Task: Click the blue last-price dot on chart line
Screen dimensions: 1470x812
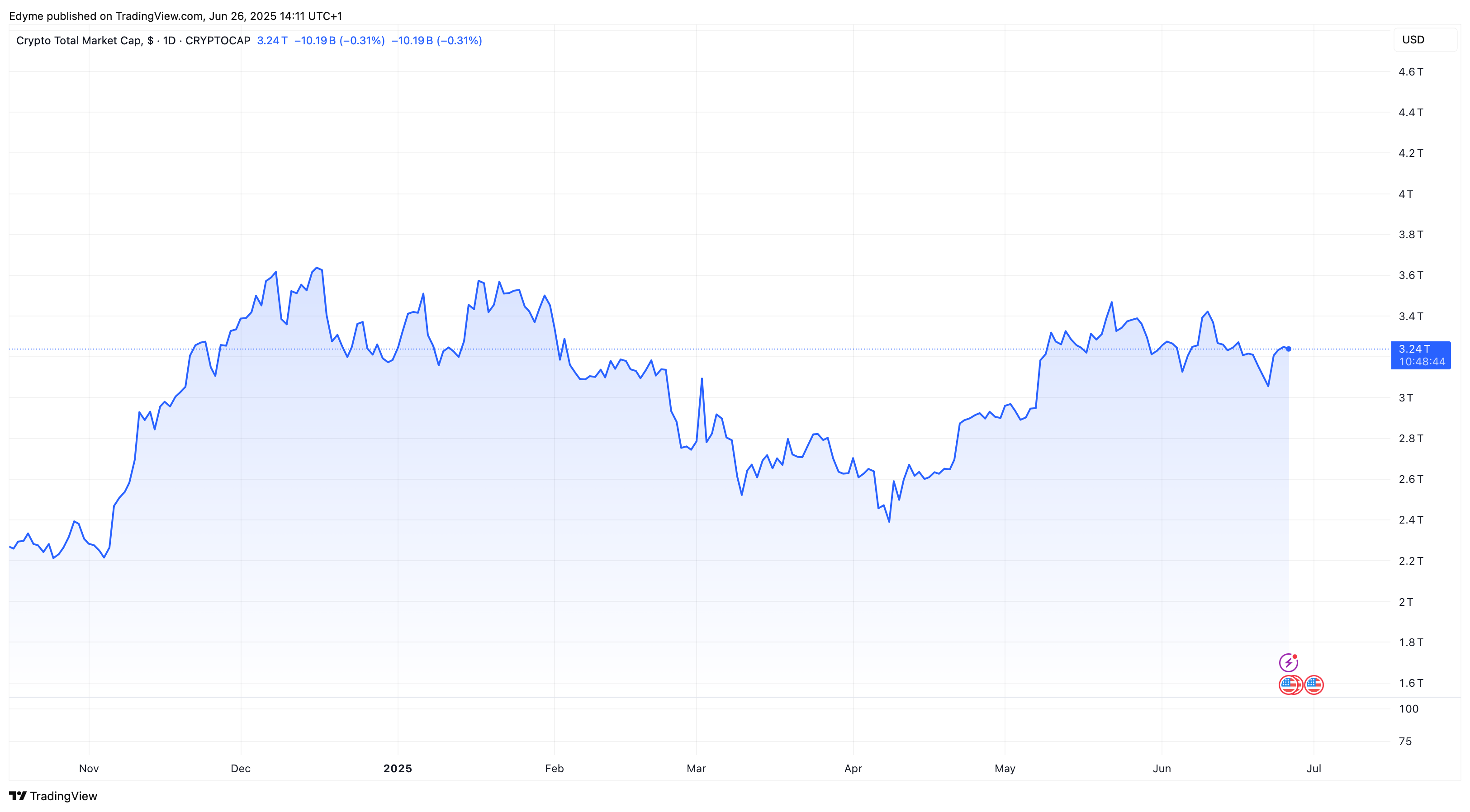Action: pyautogui.click(x=1289, y=349)
